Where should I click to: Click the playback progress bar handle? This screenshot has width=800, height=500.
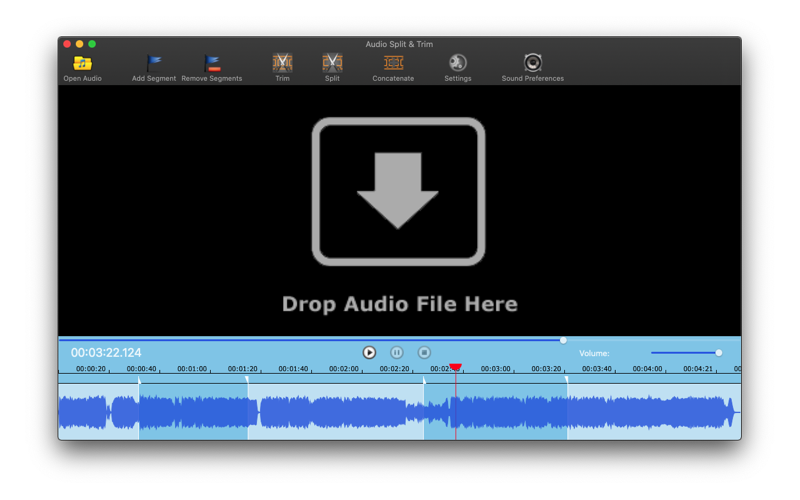pos(563,340)
